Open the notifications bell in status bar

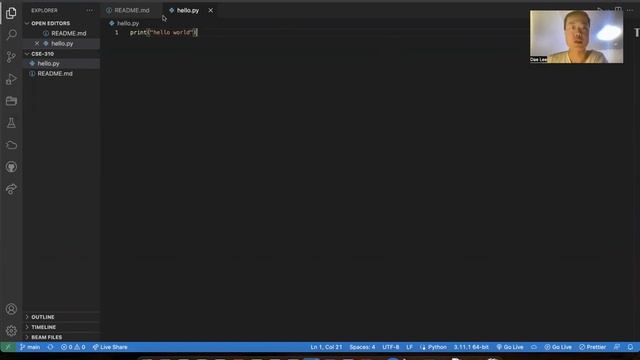tap(630, 347)
